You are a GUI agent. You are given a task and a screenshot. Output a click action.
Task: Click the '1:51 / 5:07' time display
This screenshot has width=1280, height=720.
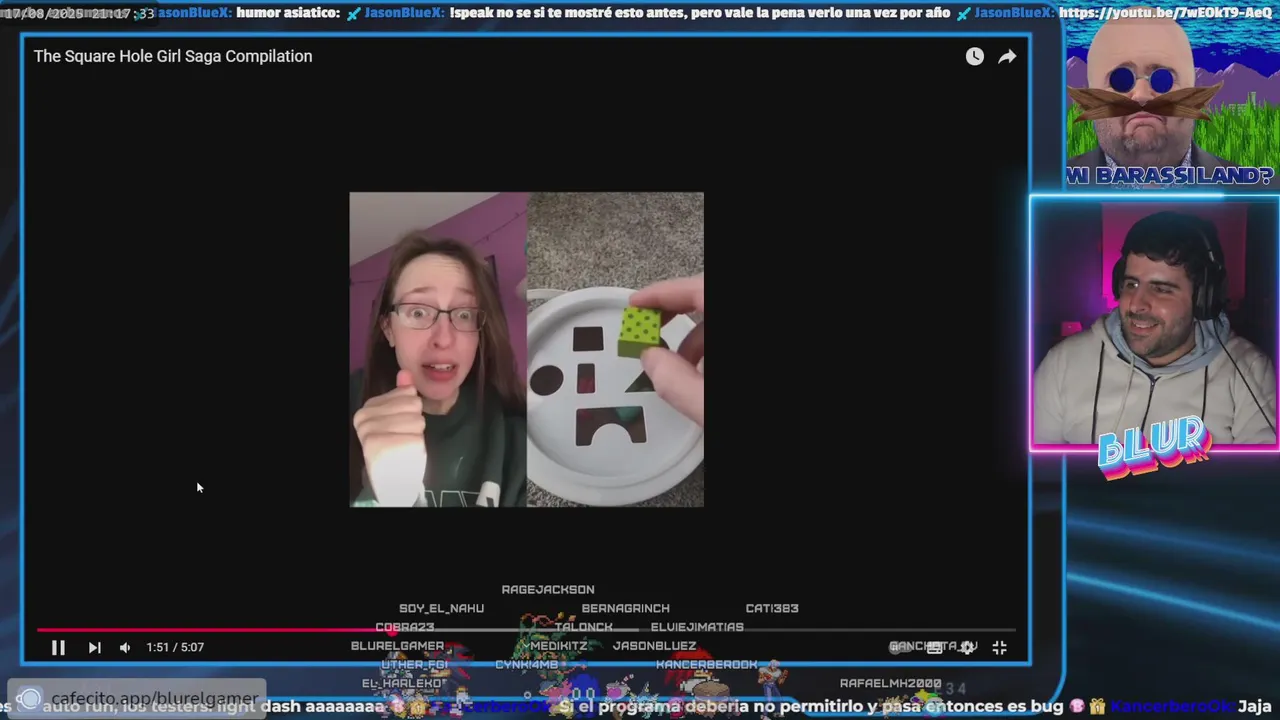click(x=175, y=647)
